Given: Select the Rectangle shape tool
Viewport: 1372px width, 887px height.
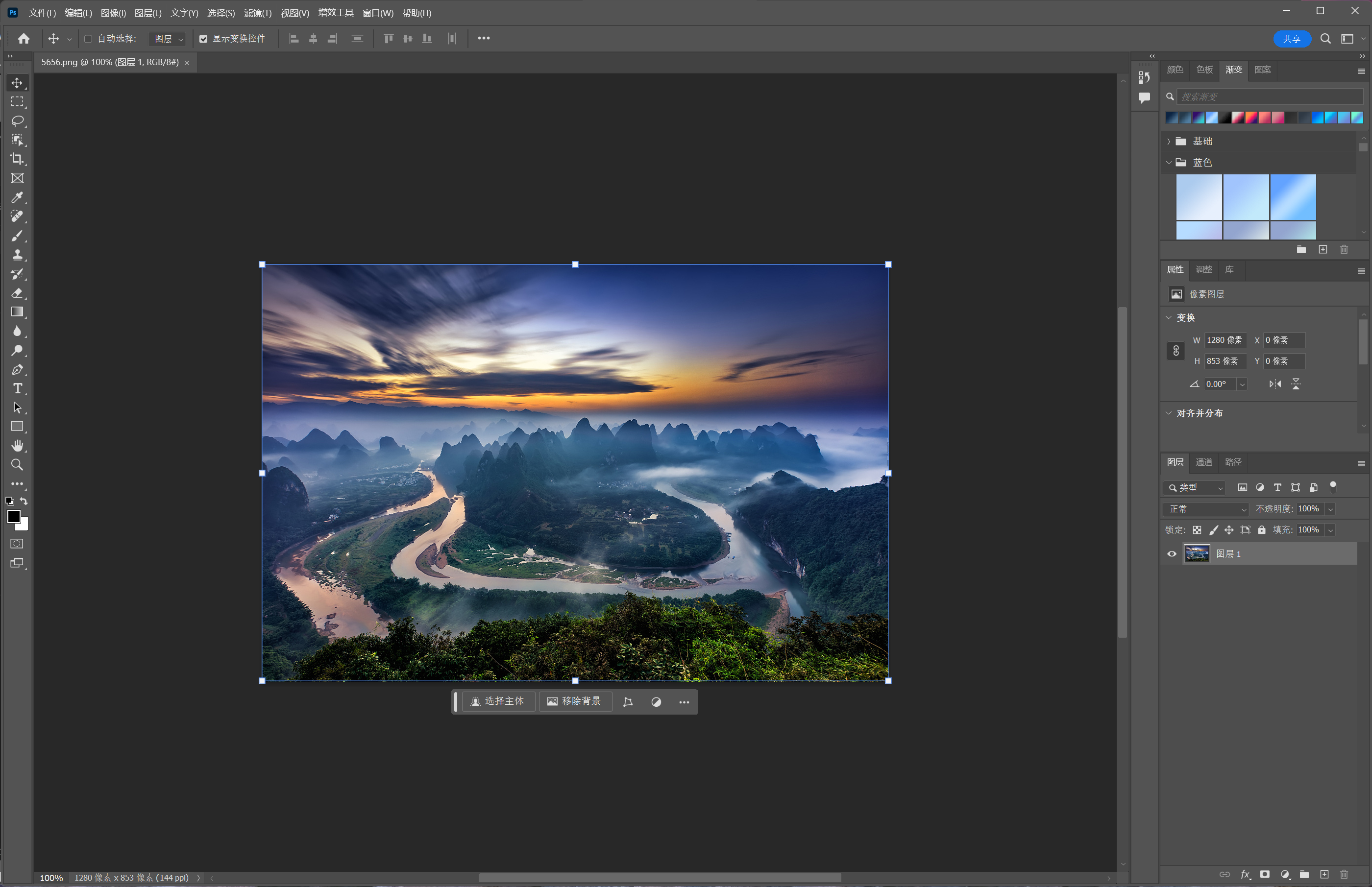Looking at the screenshot, I should [17, 427].
